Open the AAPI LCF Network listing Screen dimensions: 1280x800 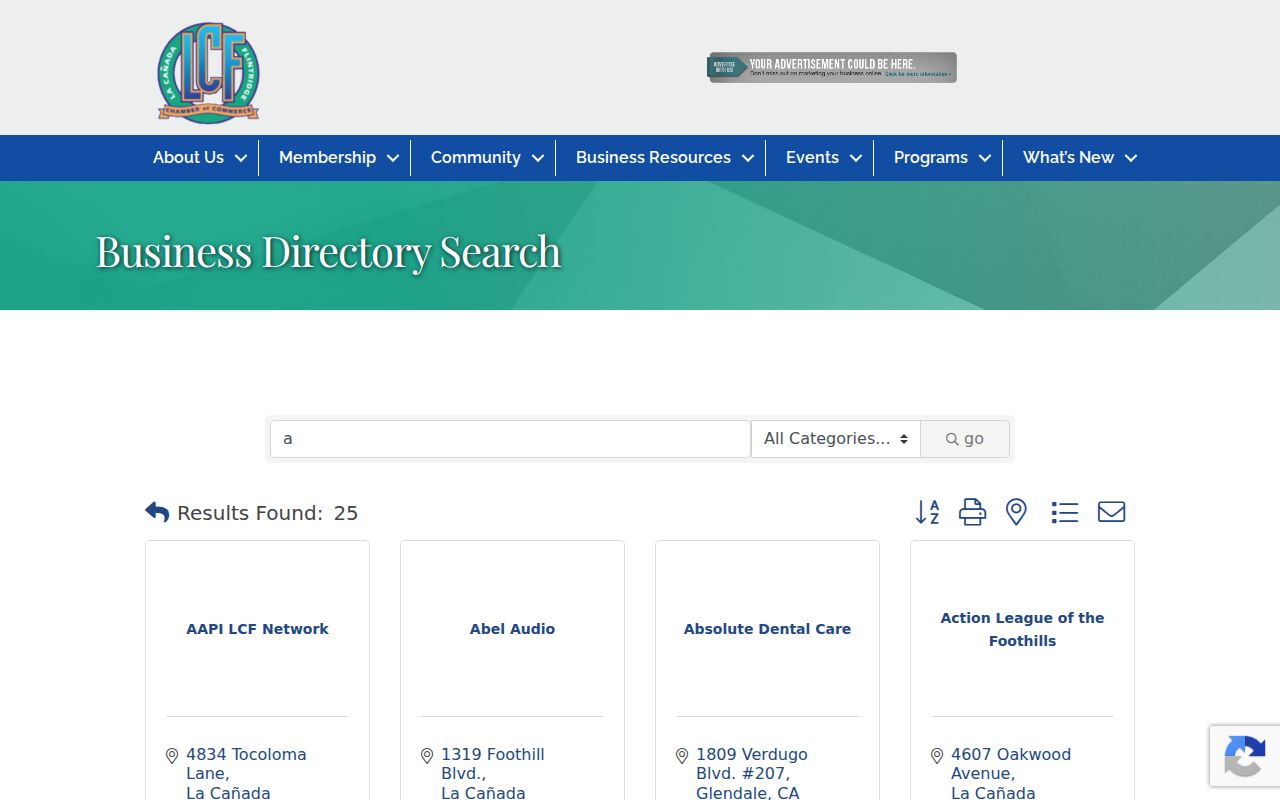pos(257,629)
